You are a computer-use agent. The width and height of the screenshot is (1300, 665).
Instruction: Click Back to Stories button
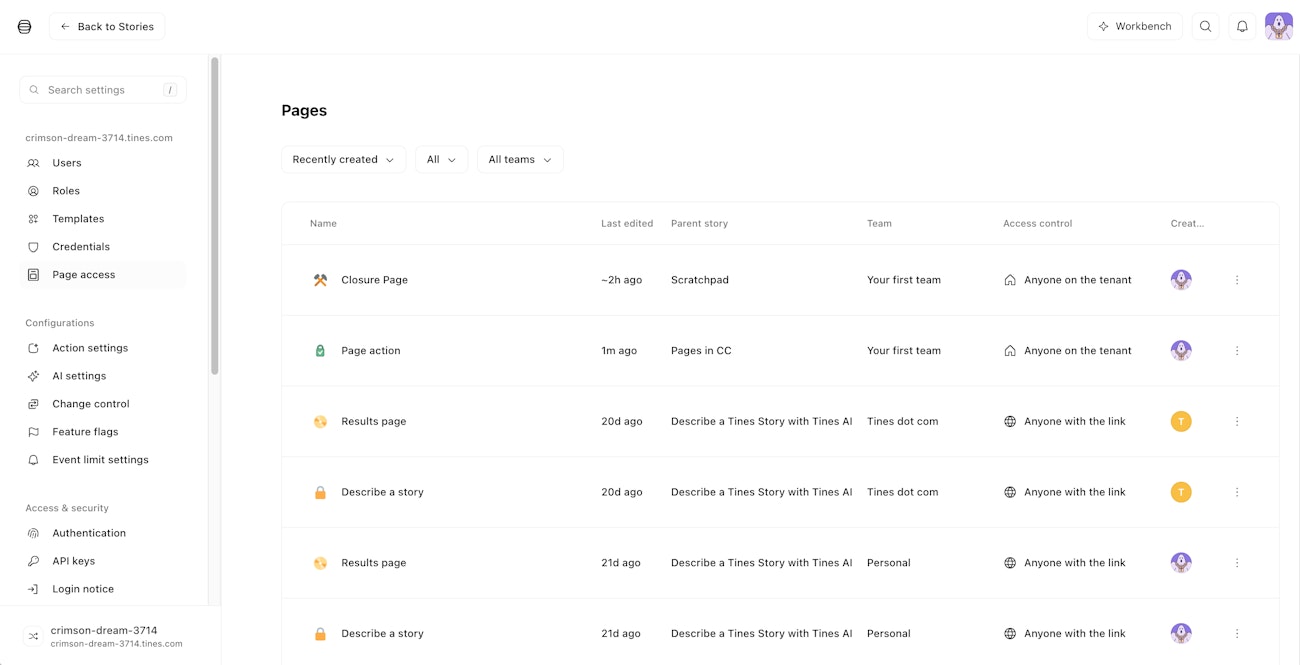[x=107, y=27]
